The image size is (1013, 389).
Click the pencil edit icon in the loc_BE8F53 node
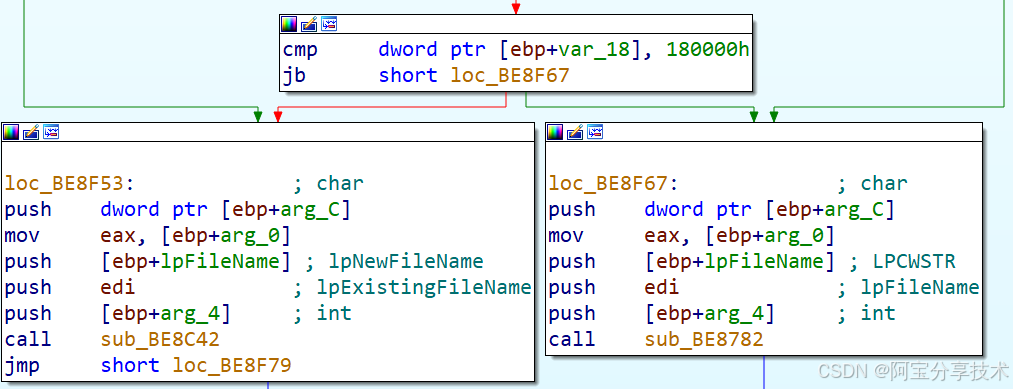(x=31, y=132)
